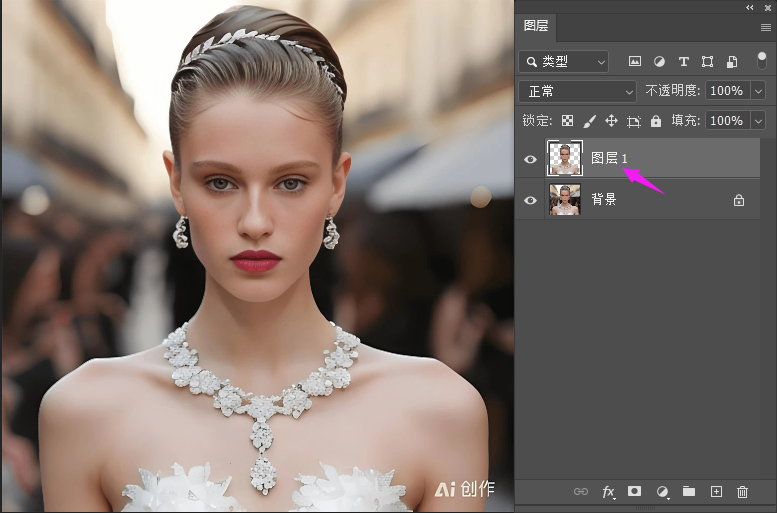Filter layers by type (T) icon
Viewport: 777px width, 513px height.
(683, 61)
